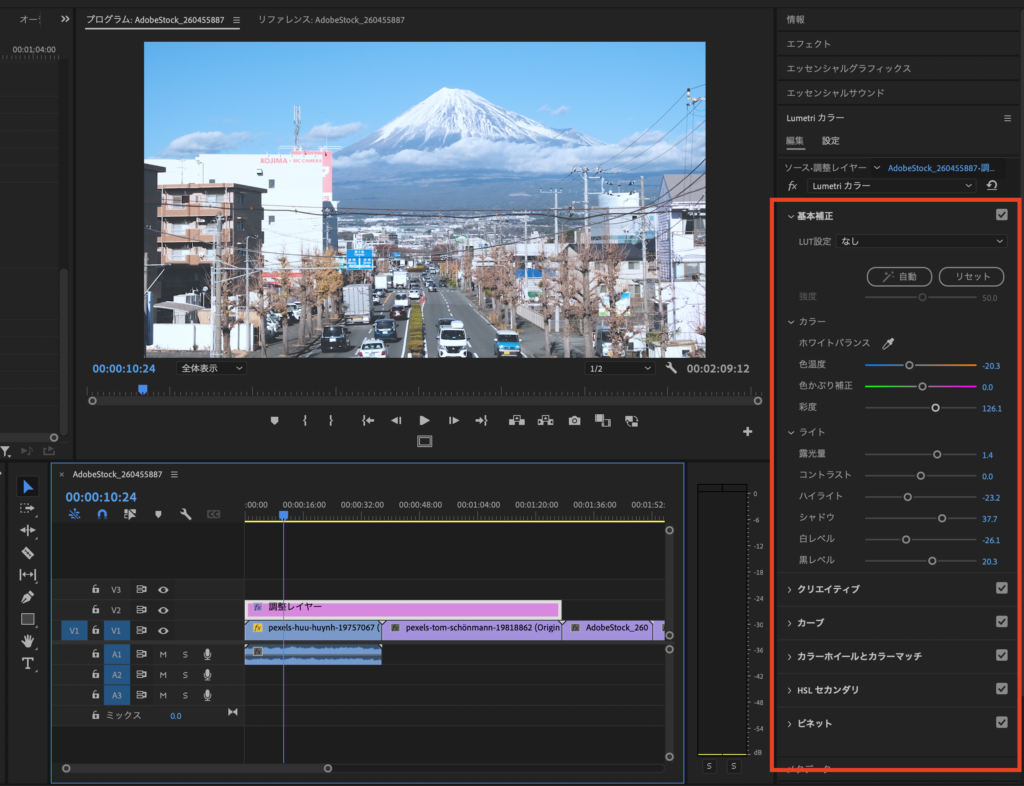The width and height of the screenshot is (1024, 786).
Task: Click the リセット button
Action: 971,276
